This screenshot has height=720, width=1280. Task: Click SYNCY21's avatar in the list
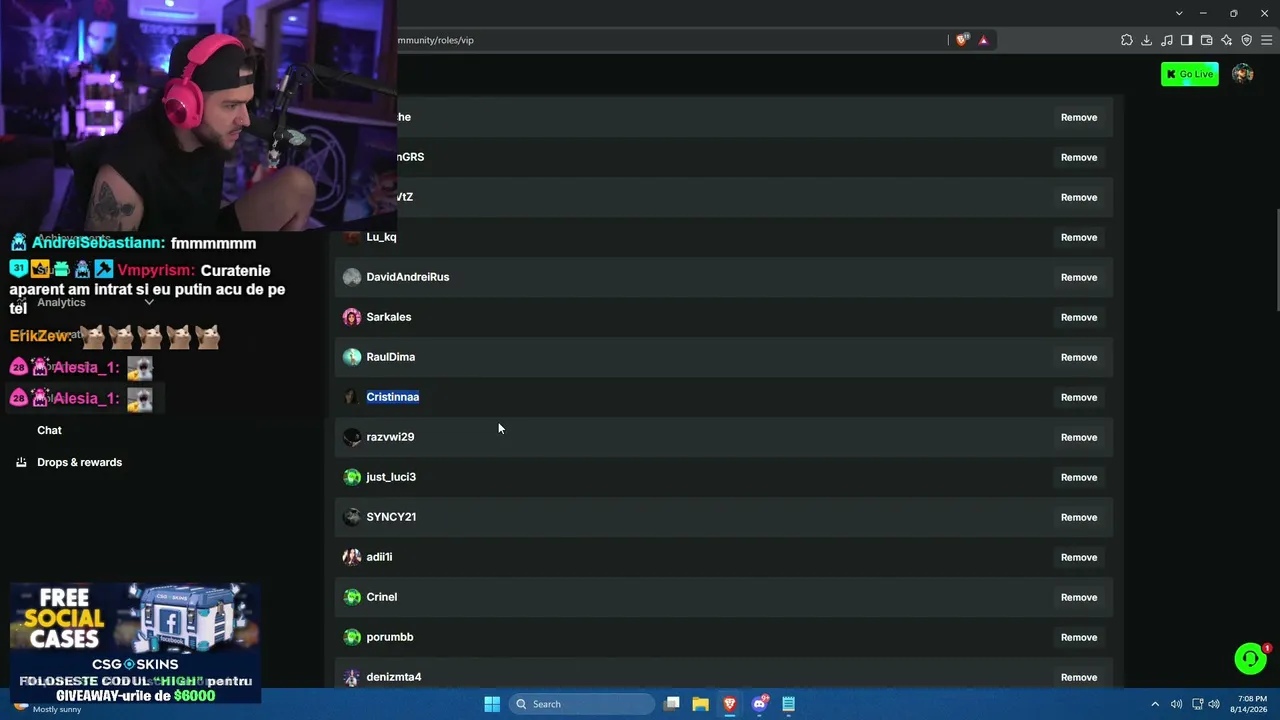coord(352,517)
